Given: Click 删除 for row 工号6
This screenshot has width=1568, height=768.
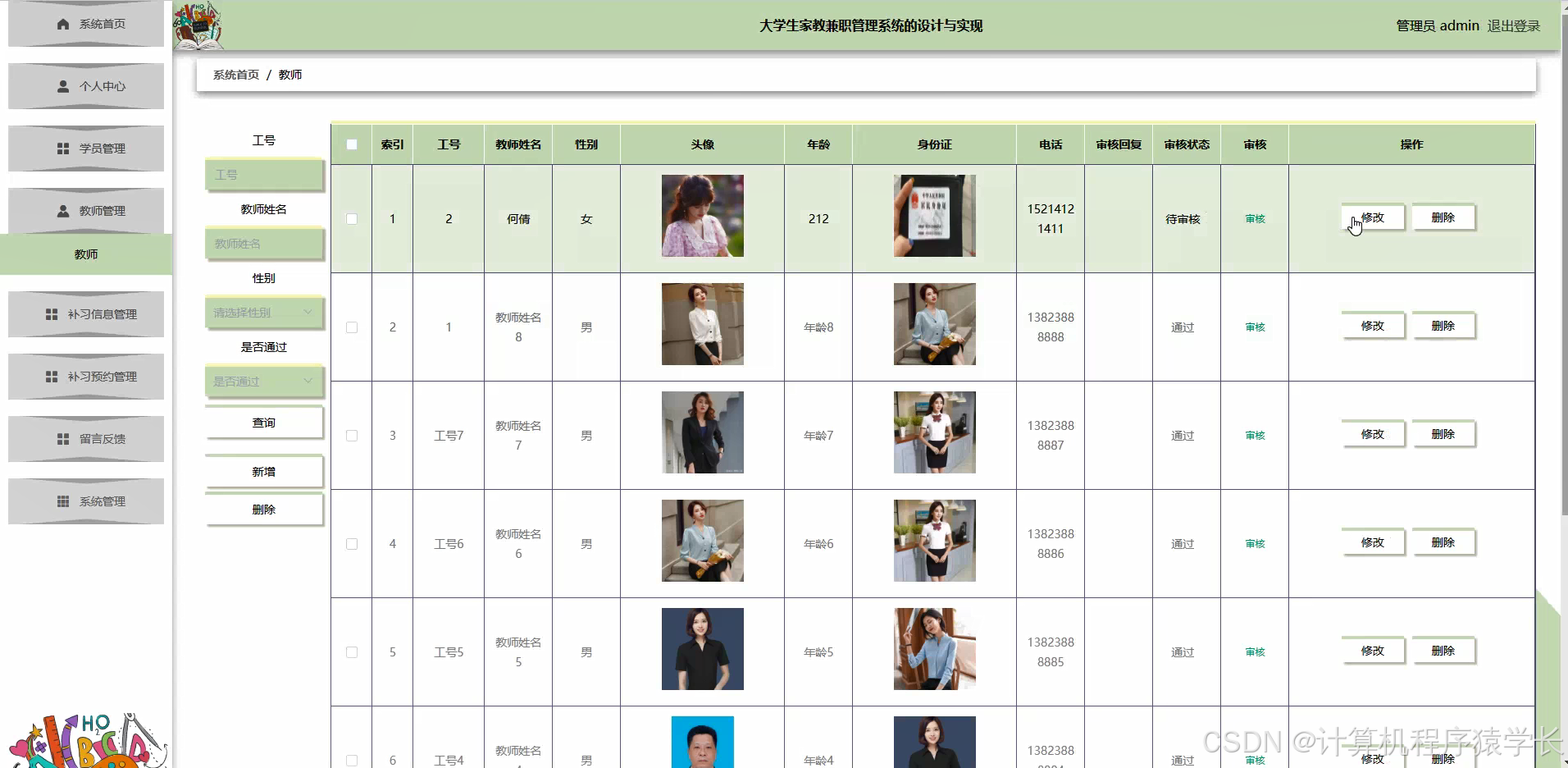Looking at the screenshot, I should pos(1443,542).
